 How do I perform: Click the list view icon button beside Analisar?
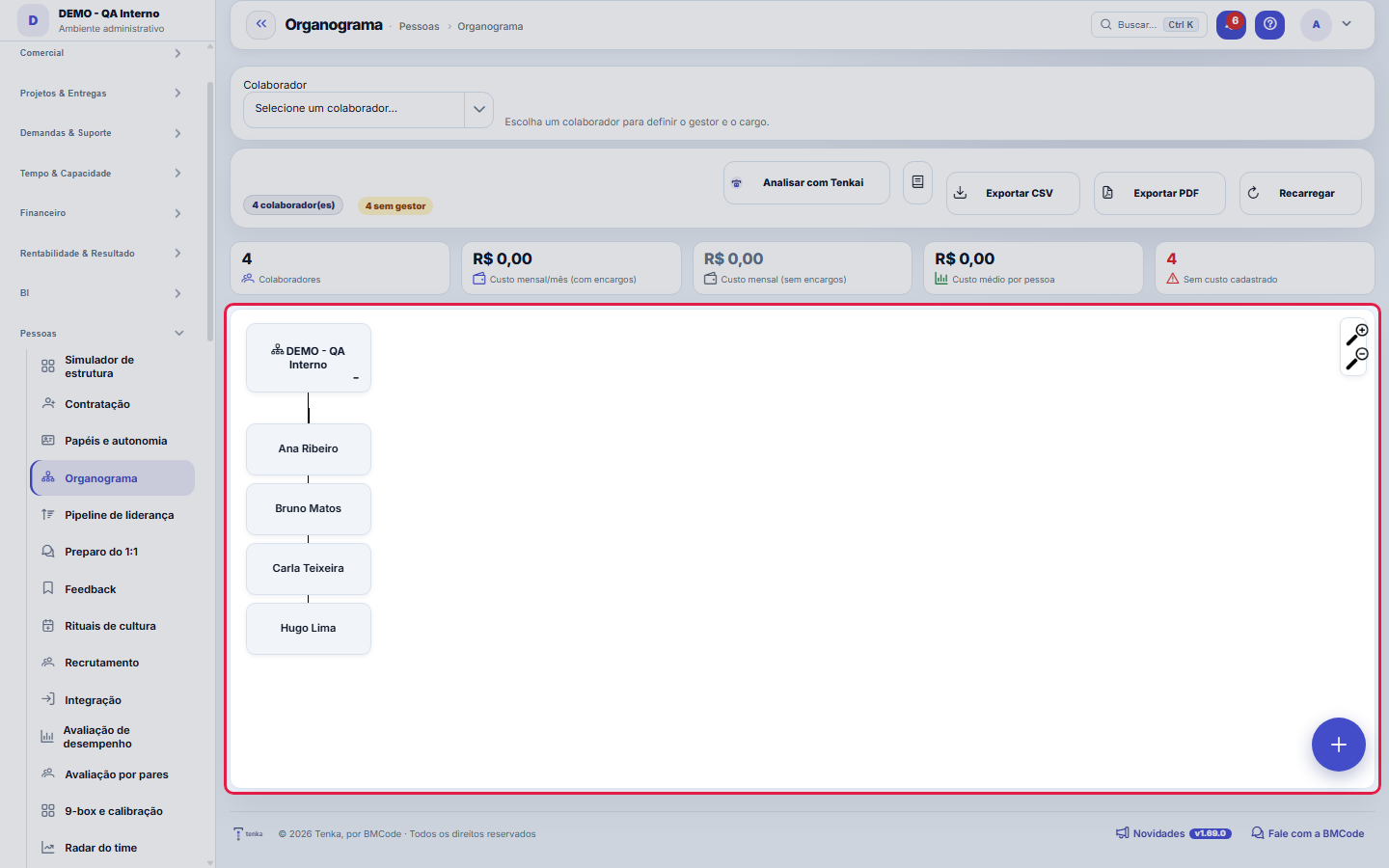pyautogui.click(x=917, y=182)
